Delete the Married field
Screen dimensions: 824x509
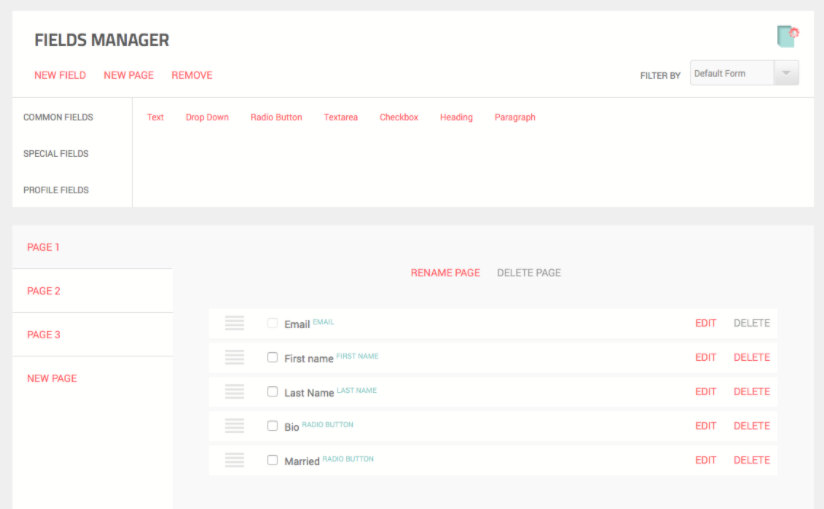[x=751, y=460]
